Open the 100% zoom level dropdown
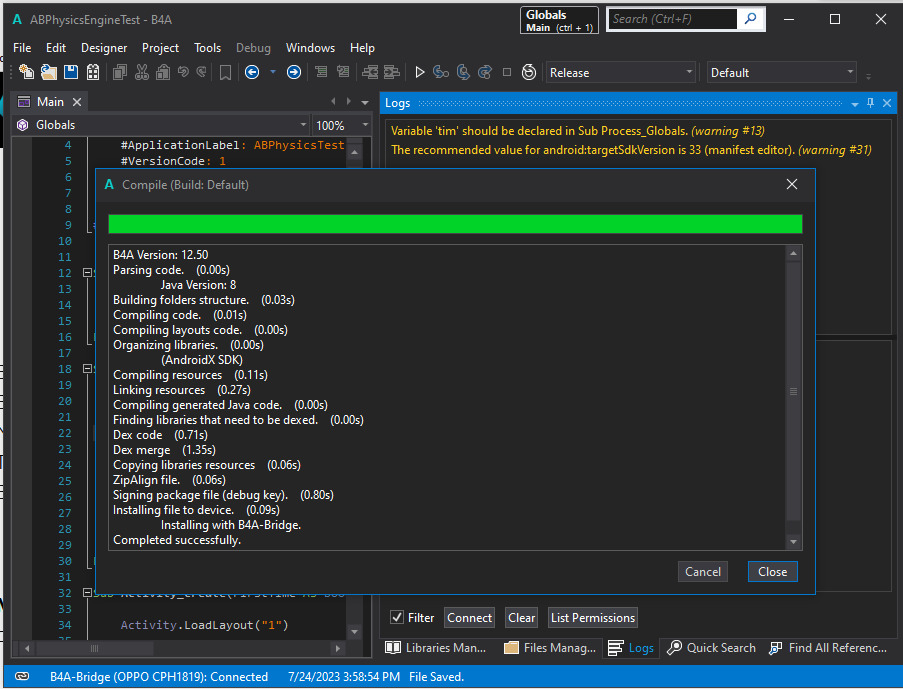The height and width of the screenshot is (689, 903). click(342, 125)
